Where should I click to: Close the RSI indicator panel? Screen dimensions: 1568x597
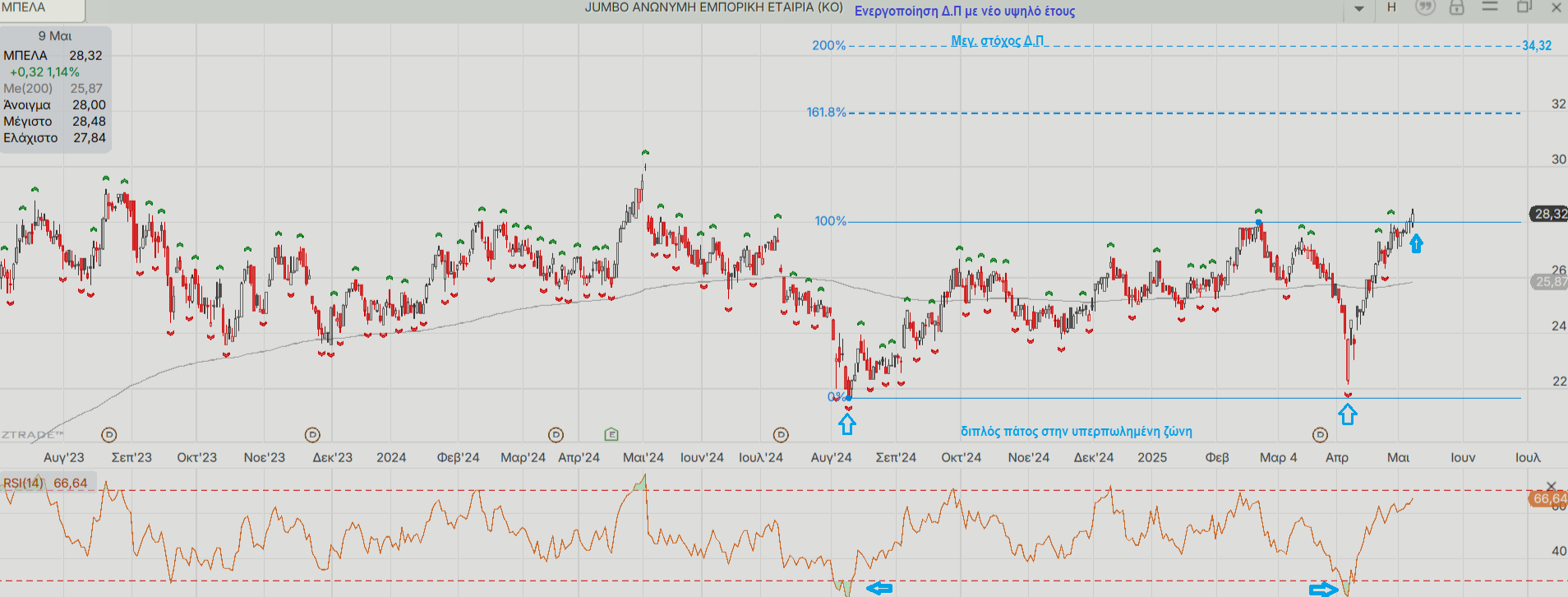[1552, 487]
